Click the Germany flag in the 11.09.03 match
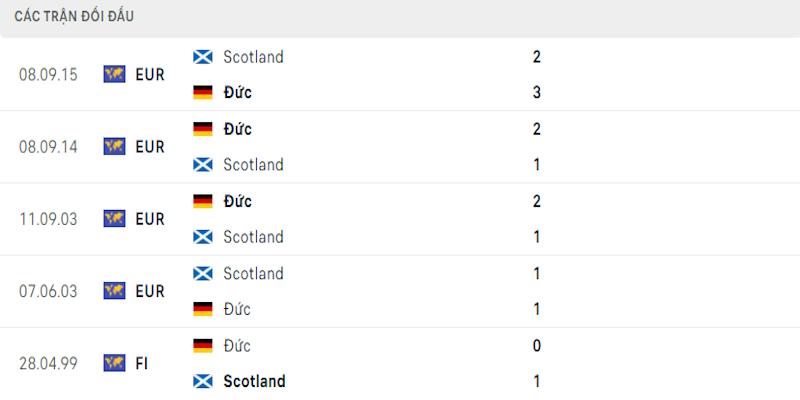This screenshot has width=800, height=400. [203, 201]
